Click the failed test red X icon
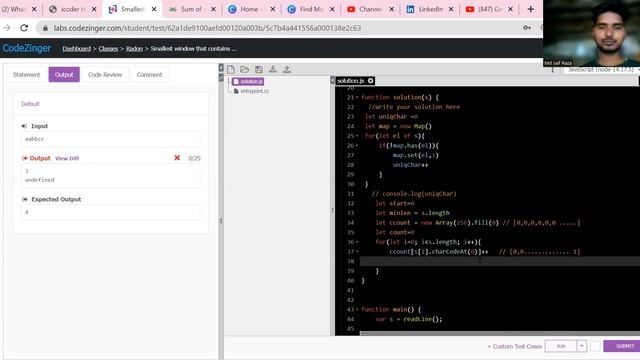Screen dimensions: 640x360 tap(177, 158)
